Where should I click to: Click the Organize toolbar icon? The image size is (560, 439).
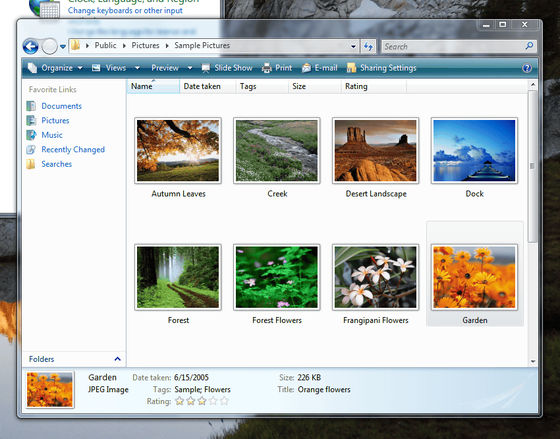point(32,68)
